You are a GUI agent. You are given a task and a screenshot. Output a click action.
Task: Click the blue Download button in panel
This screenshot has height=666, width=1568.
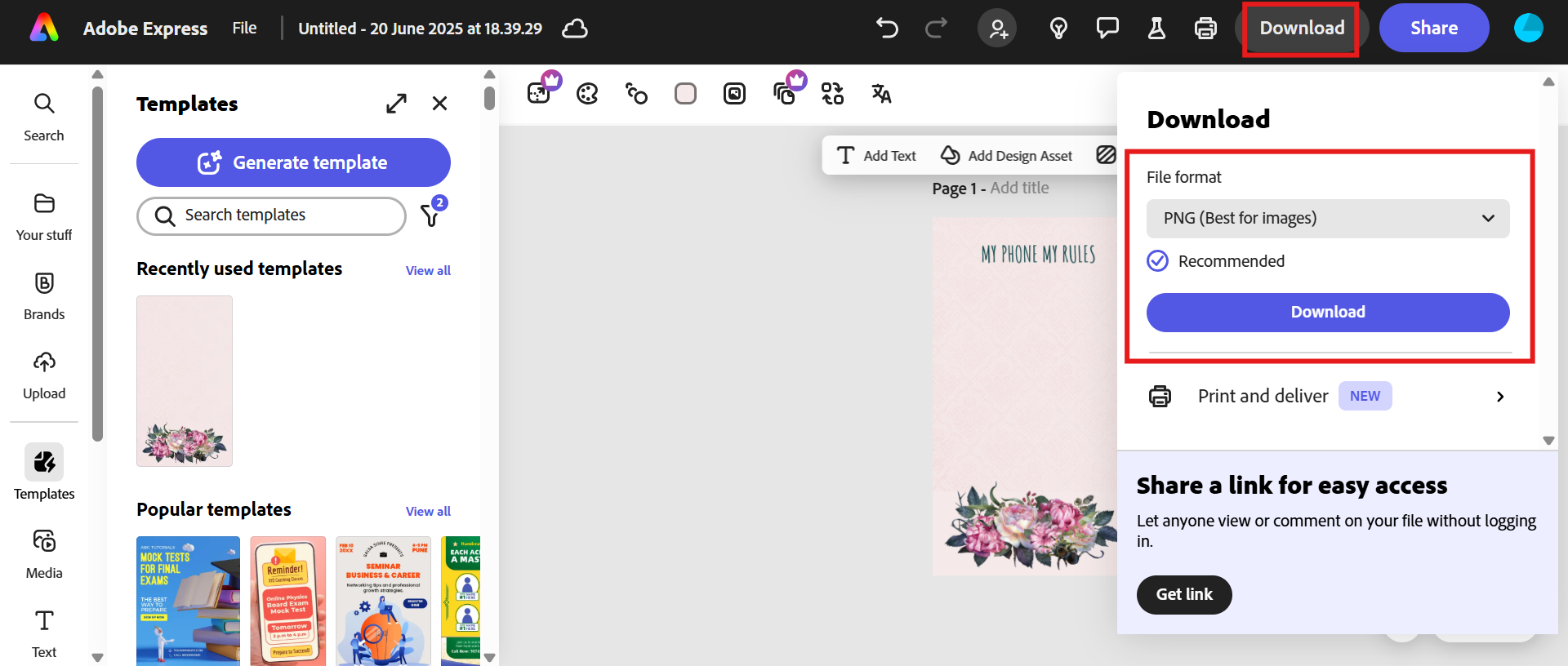coord(1328,313)
